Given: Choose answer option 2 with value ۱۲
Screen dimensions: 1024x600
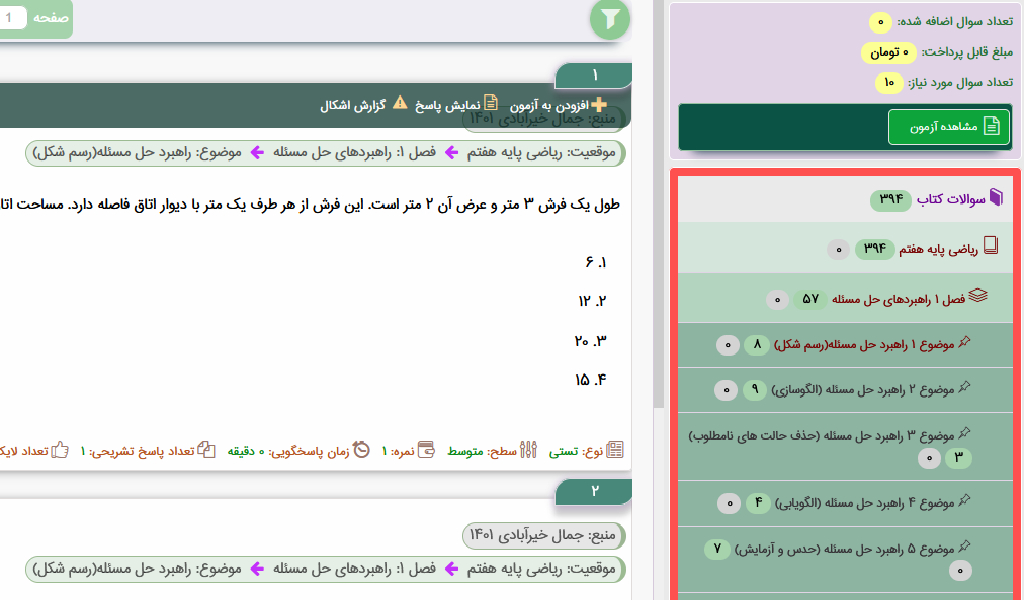Looking at the screenshot, I should point(592,301).
